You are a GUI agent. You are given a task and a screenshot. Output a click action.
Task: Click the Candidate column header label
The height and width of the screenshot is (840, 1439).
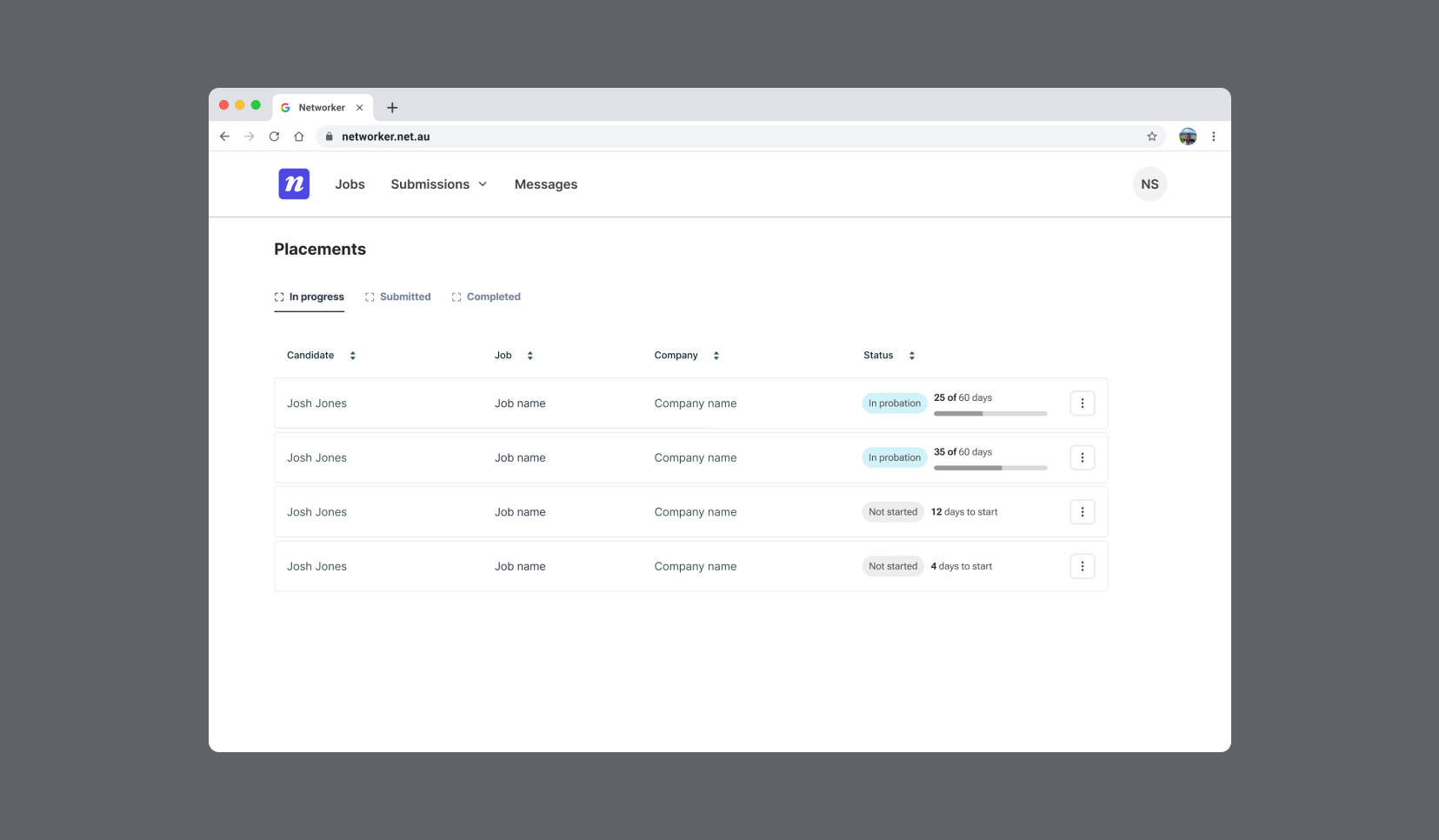(310, 356)
